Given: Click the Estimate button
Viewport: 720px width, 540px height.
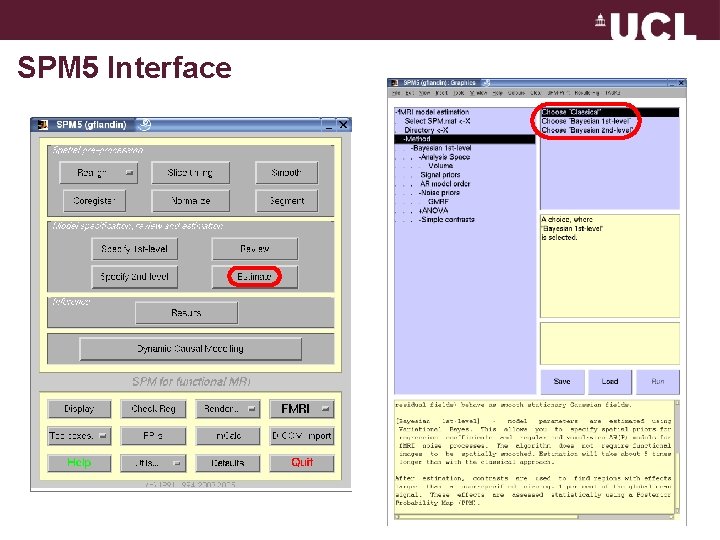Looking at the screenshot, I should pos(254,277).
